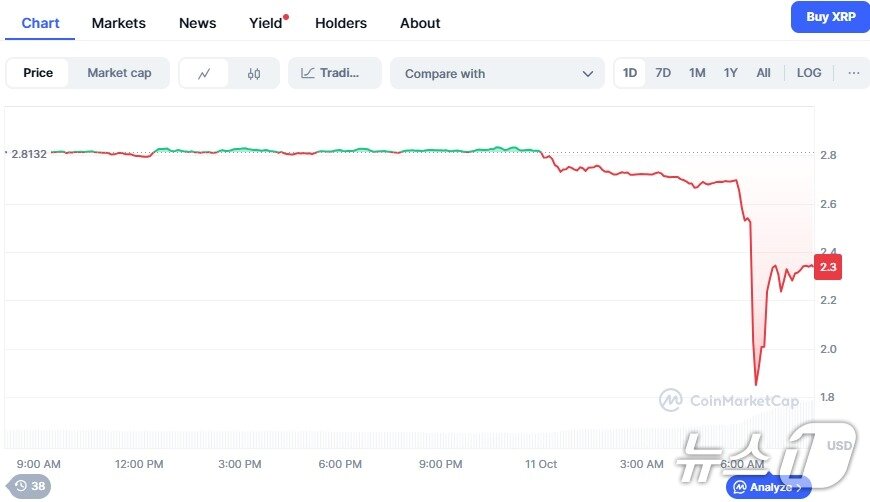Click the history clock badge showing 38

pyautogui.click(x=30, y=486)
